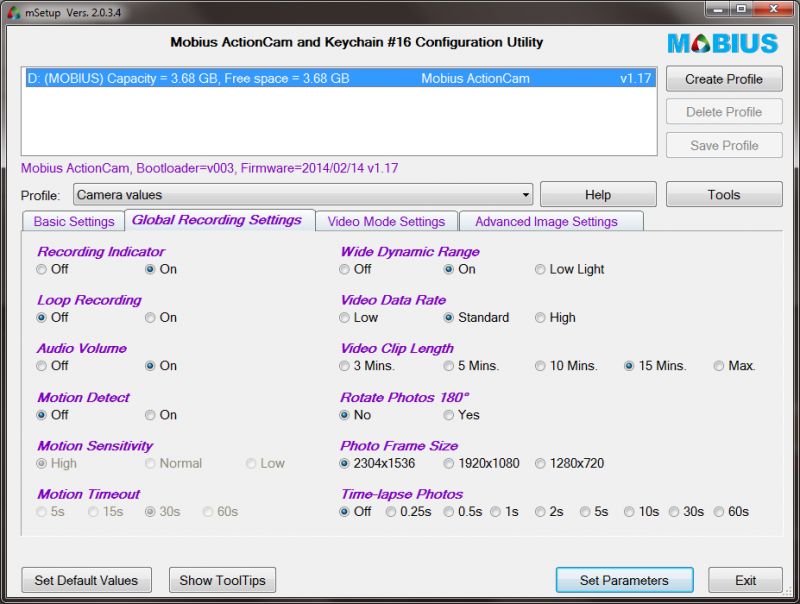Select Low Video Data Rate
This screenshot has width=800, height=604.
(359, 317)
